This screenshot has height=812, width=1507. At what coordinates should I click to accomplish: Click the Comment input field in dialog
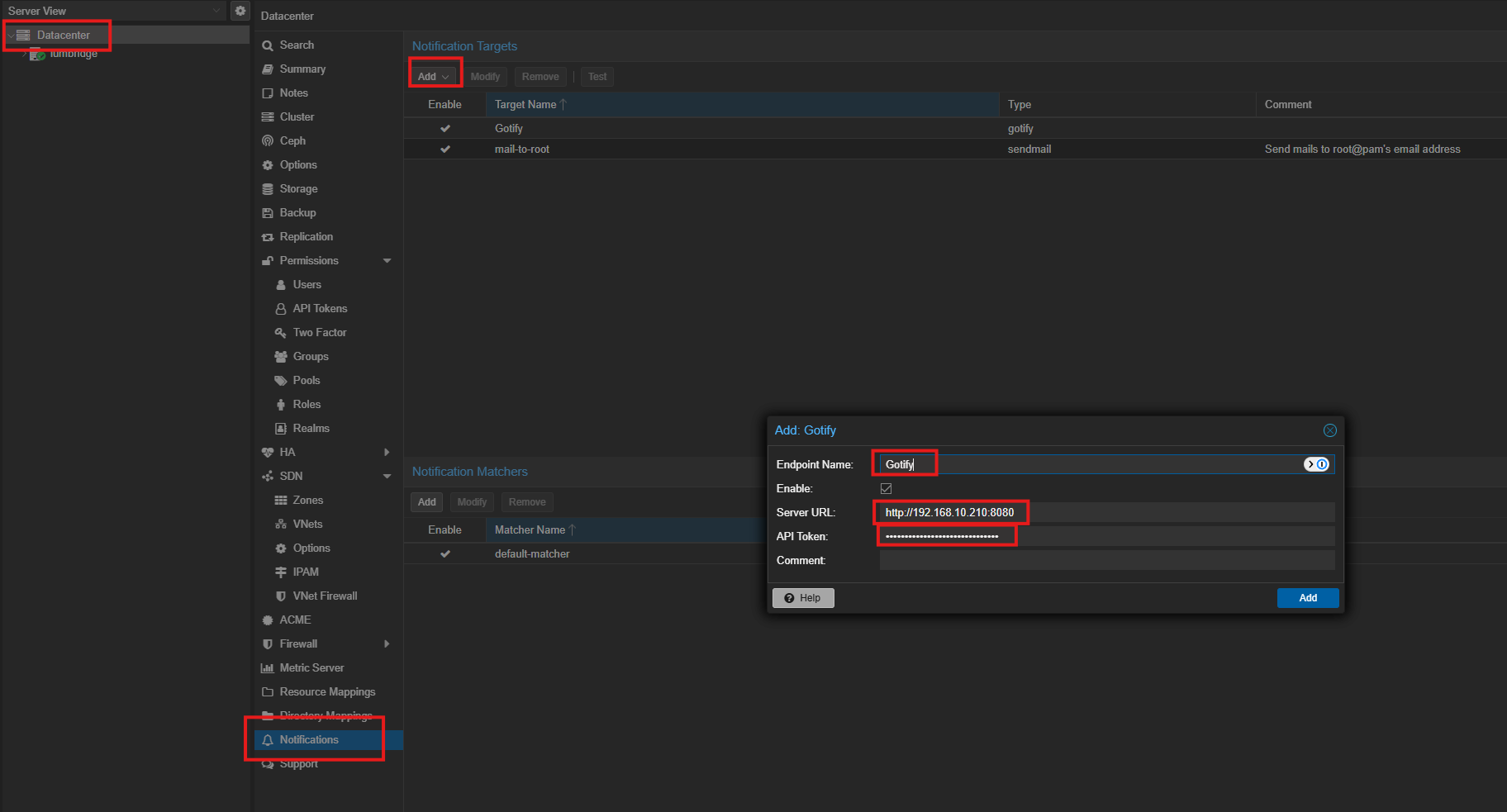click(x=1106, y=561)
